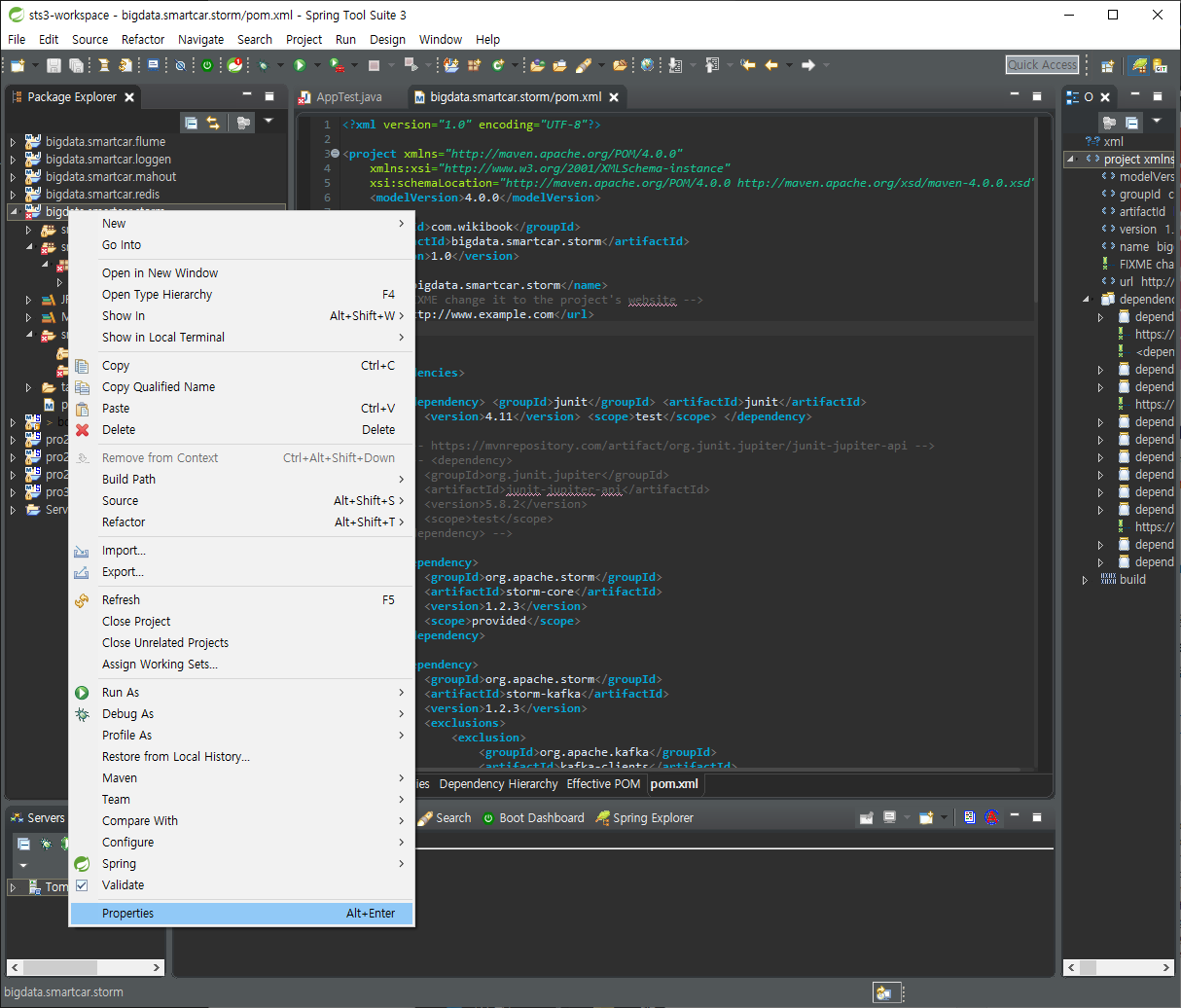Screen dimensions: 1181x1008
Task: Open the Run toolbar dropdown arrow
Action: pos(316,65)
